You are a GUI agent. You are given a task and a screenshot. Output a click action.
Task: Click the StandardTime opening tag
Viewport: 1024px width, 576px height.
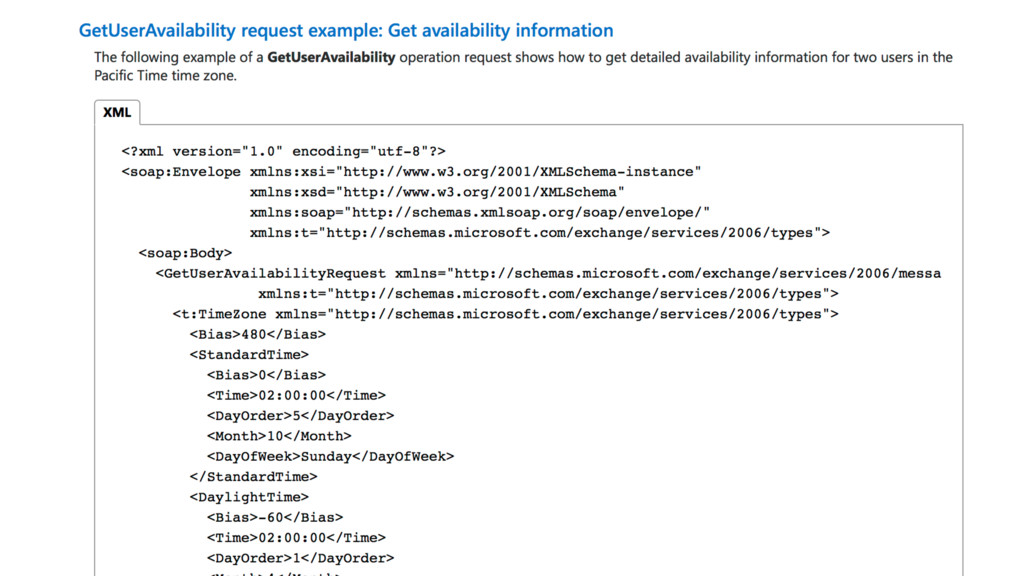point(249,354)
